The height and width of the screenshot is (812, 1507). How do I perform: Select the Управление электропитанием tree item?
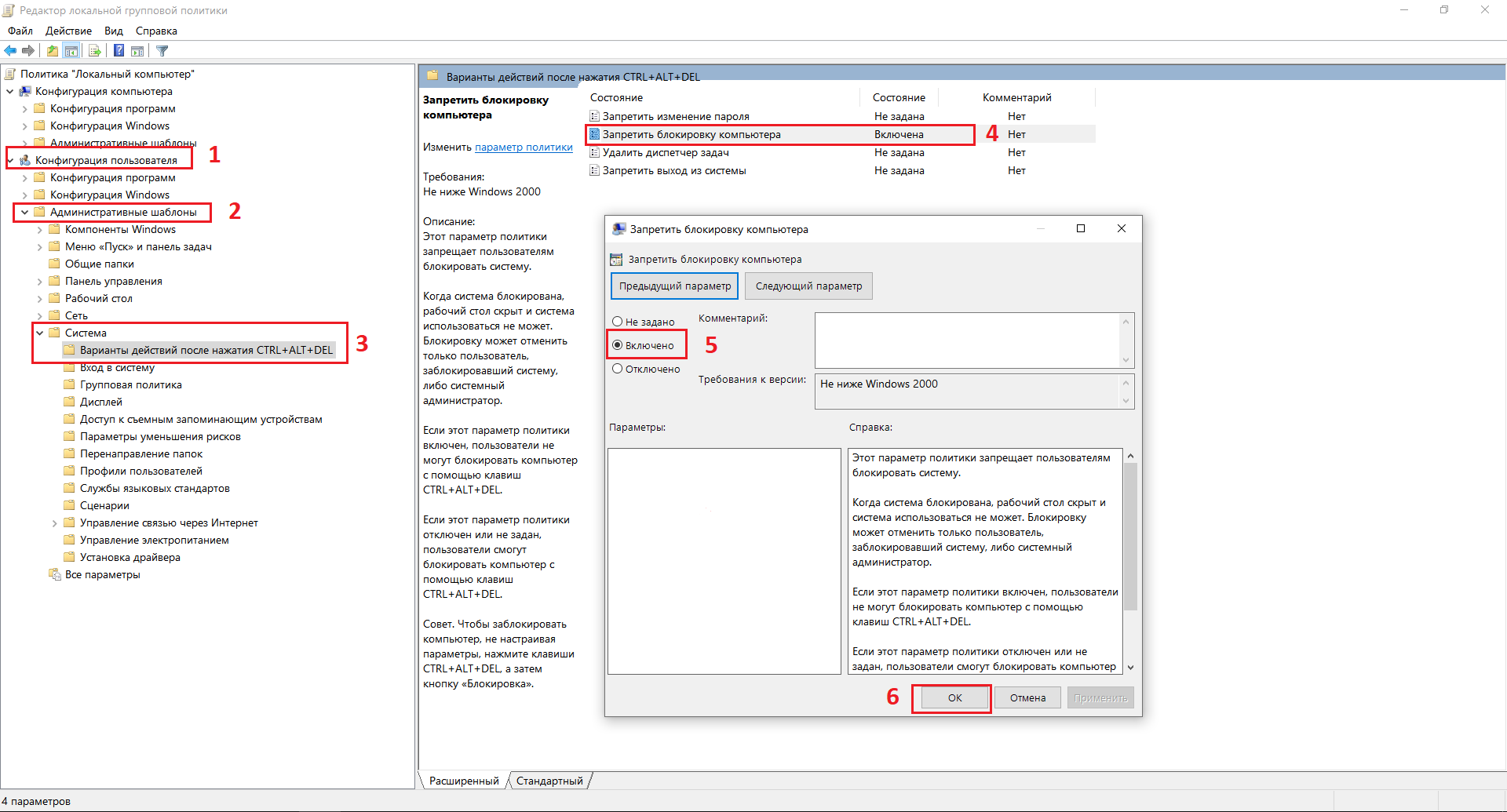155,540
